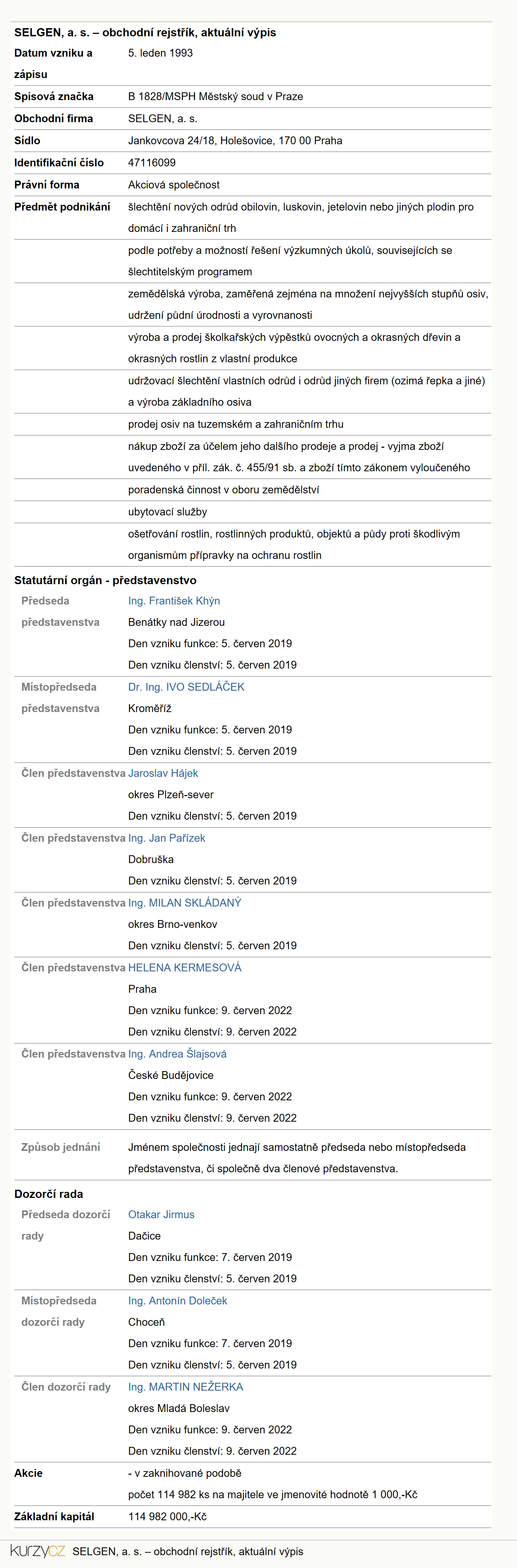Open the HELENA KERMESOVÁ link
Screen dimensions: 517x1568
185,967
